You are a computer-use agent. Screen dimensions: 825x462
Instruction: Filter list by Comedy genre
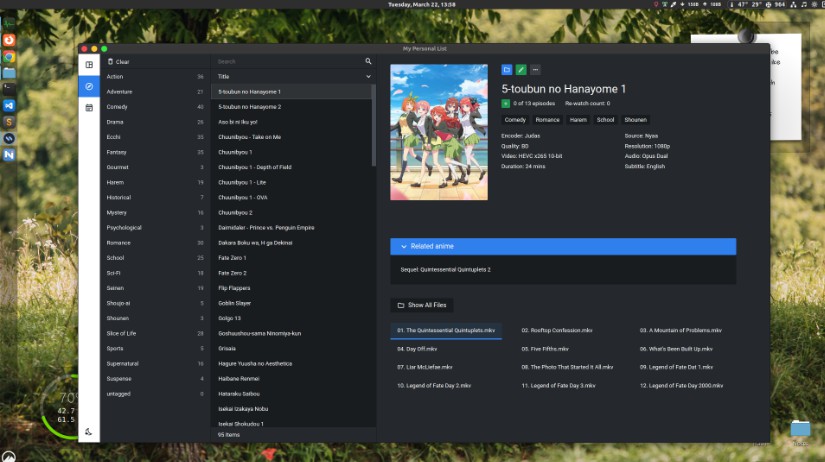[x=117, y=106]
